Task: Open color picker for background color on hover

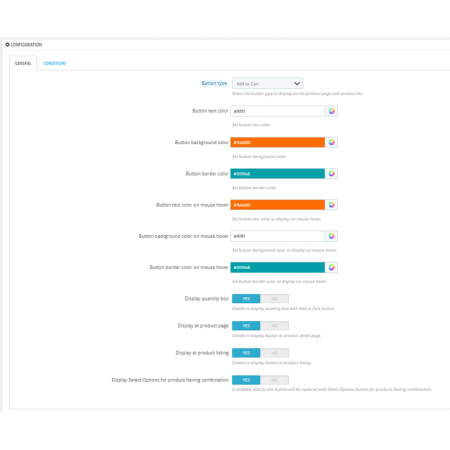Action: 331,236
